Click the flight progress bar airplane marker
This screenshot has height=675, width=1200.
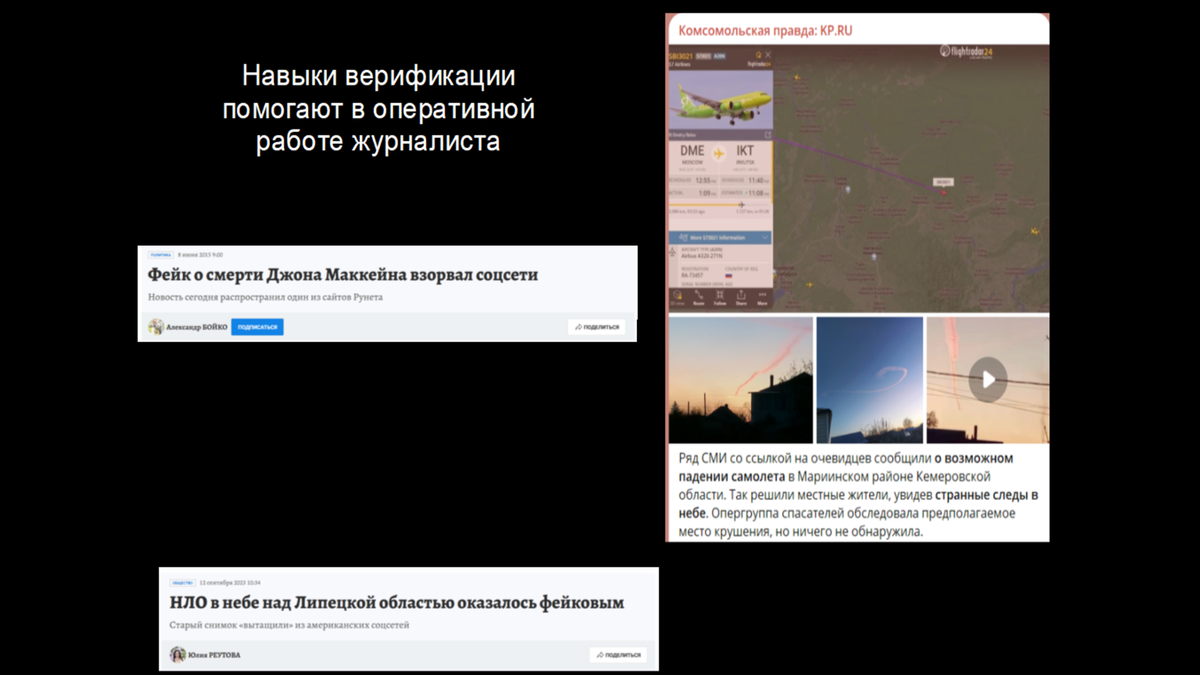click(x=742, y=203)
